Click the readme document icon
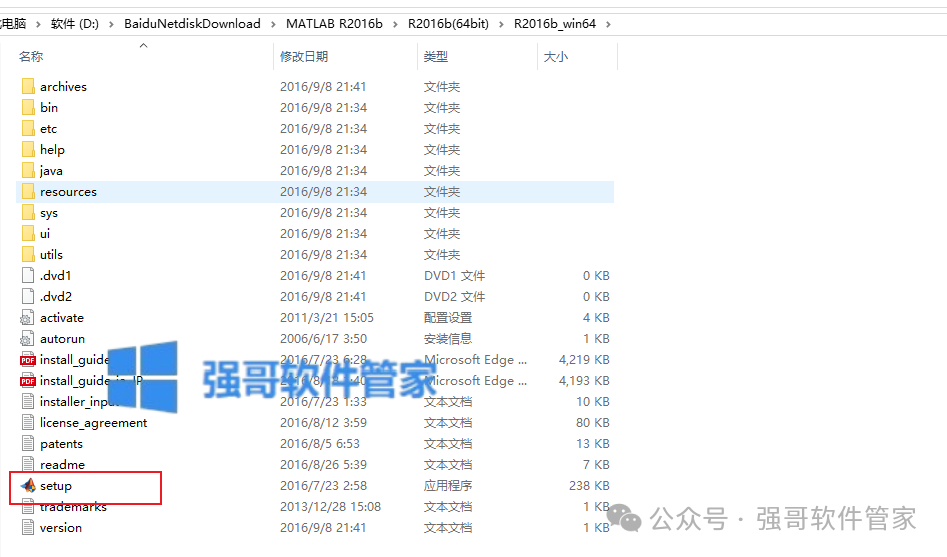Viewport: 947px width, 557px height. point(28,465)
